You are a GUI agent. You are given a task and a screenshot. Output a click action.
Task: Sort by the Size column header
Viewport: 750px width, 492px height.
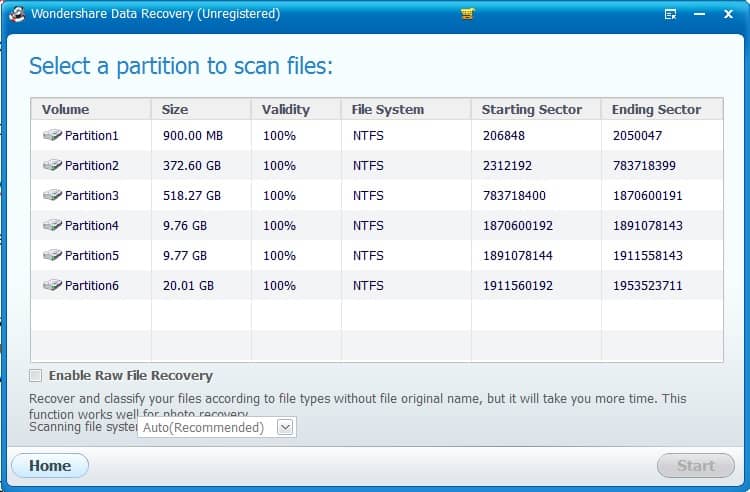pyautogui.click(x=201, y=109)
